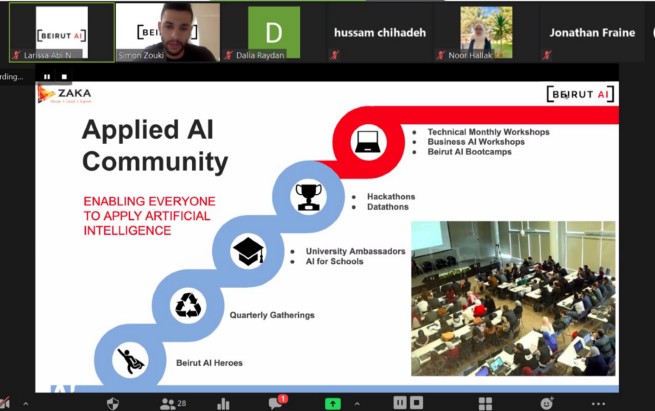Select Noor Hallak video thumbnail
This screenshot has width=655, height=411.
(485, 33)
